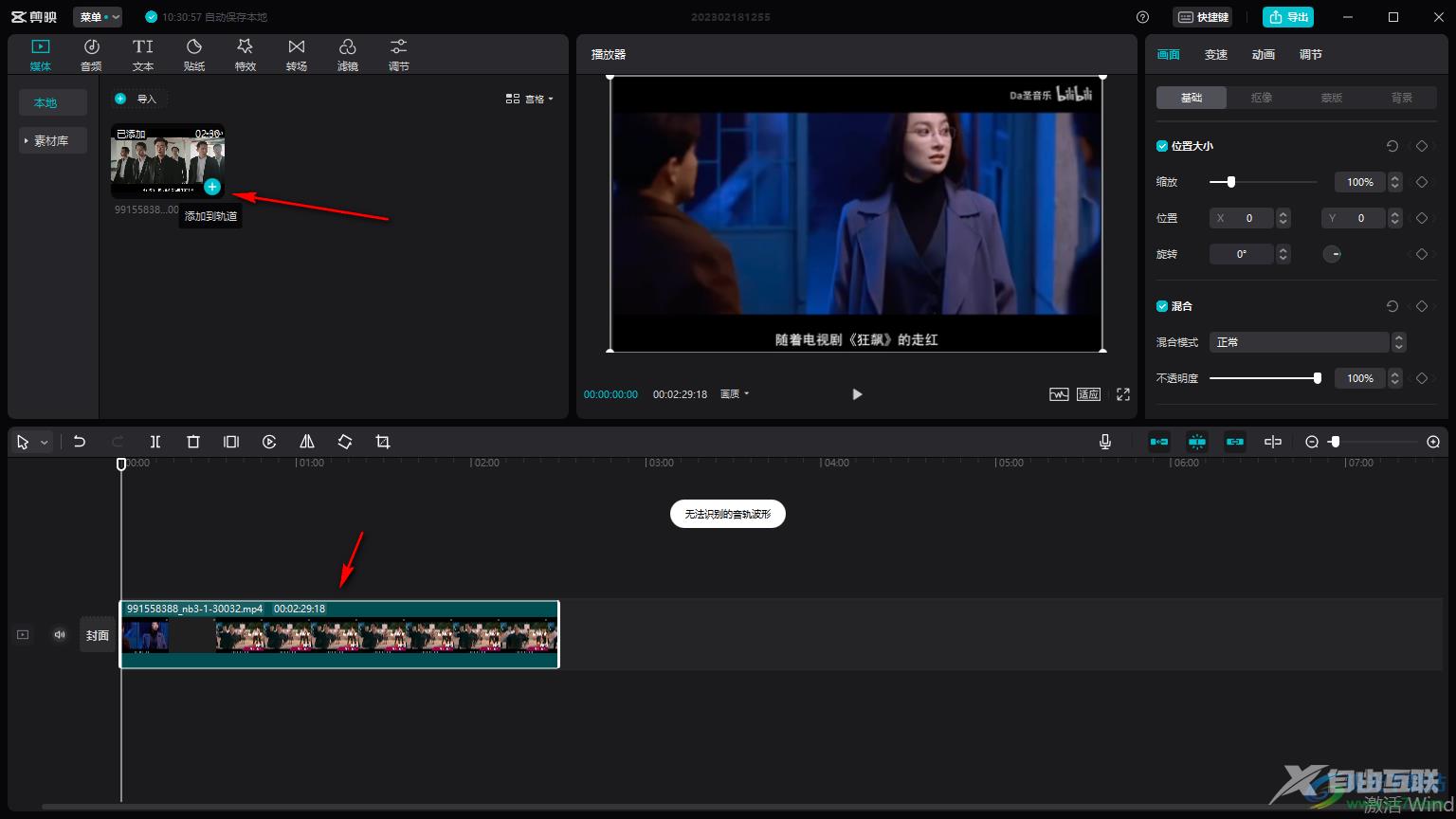The height and width of the screenshot is (819, 1456).
Task: Adjust the 缩放 scale slider
Action: pyautogui.click(x=1264, y=182)
